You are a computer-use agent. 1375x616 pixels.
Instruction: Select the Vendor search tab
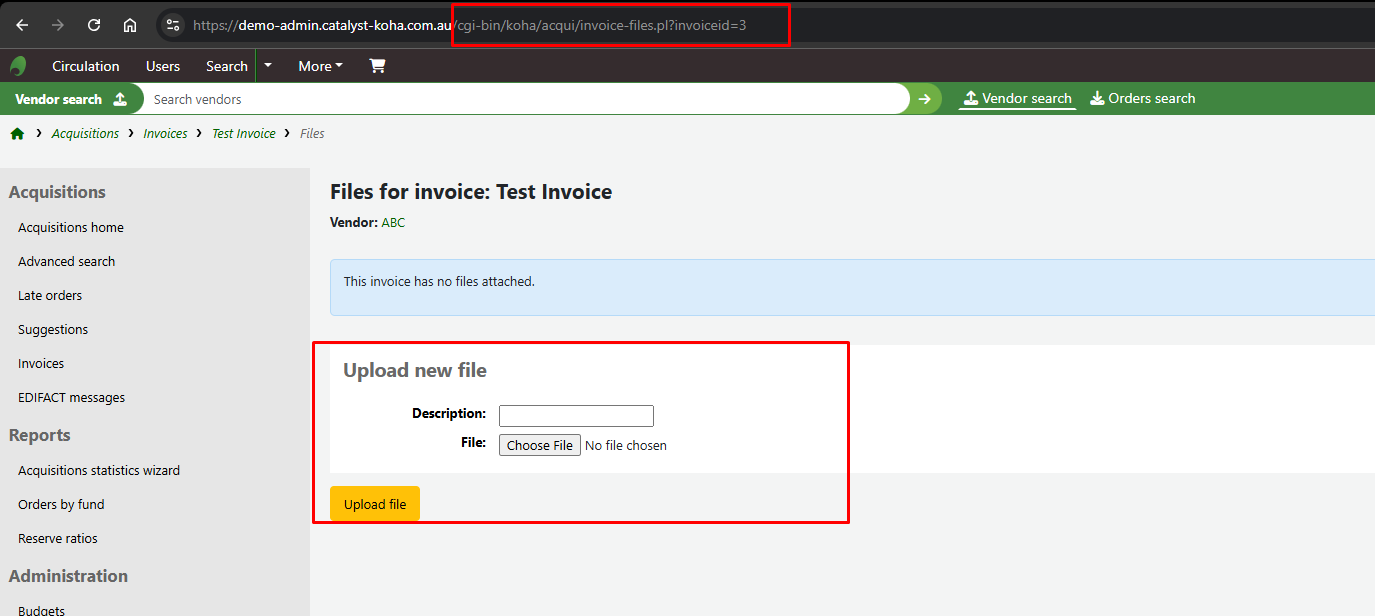pyautogui.click(x=1017, y=98)
